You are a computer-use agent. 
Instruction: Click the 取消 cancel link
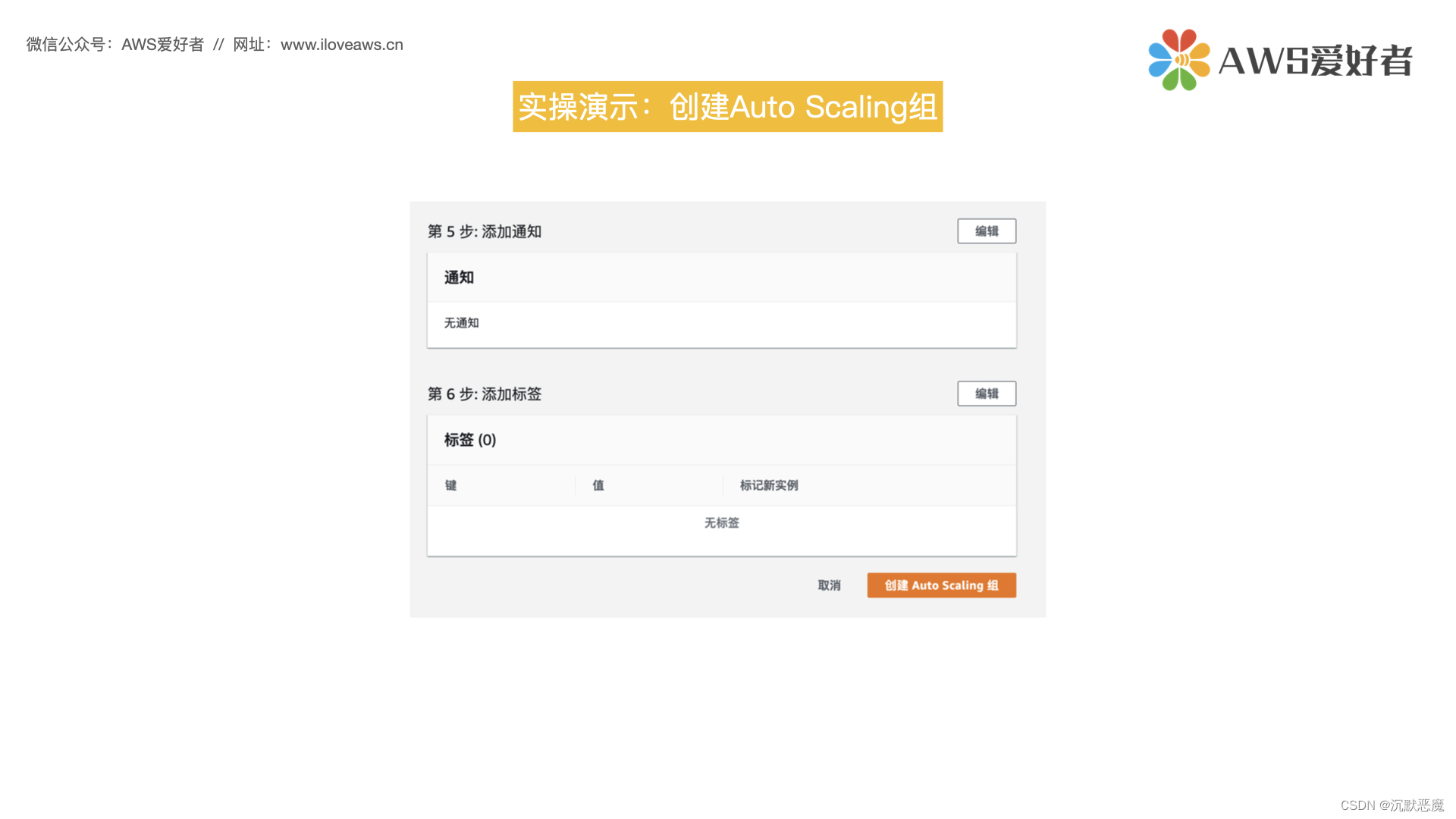[x=829, y=585]
